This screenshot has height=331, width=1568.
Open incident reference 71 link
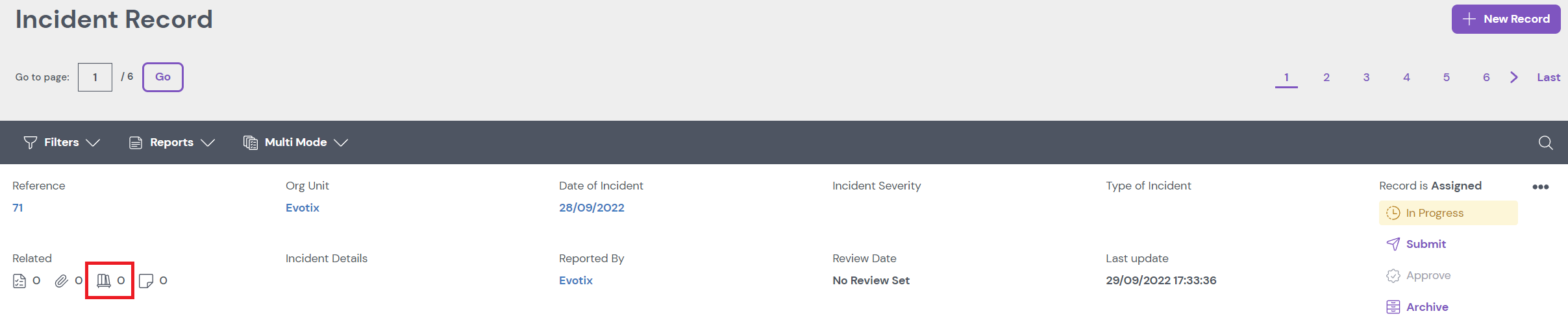(18, 208)
